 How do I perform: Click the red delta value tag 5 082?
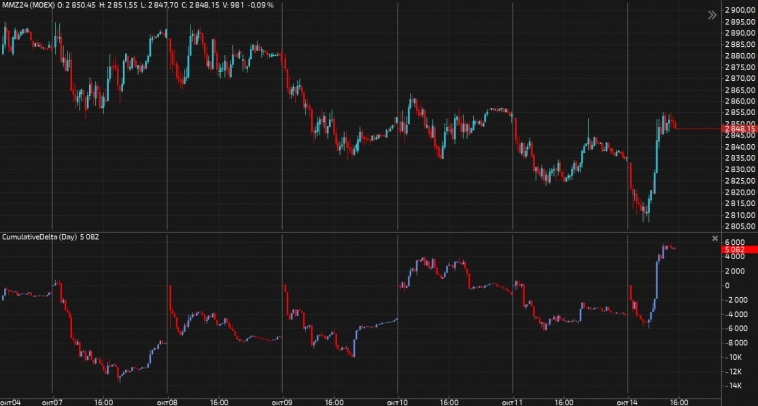(x=738, y=249)
